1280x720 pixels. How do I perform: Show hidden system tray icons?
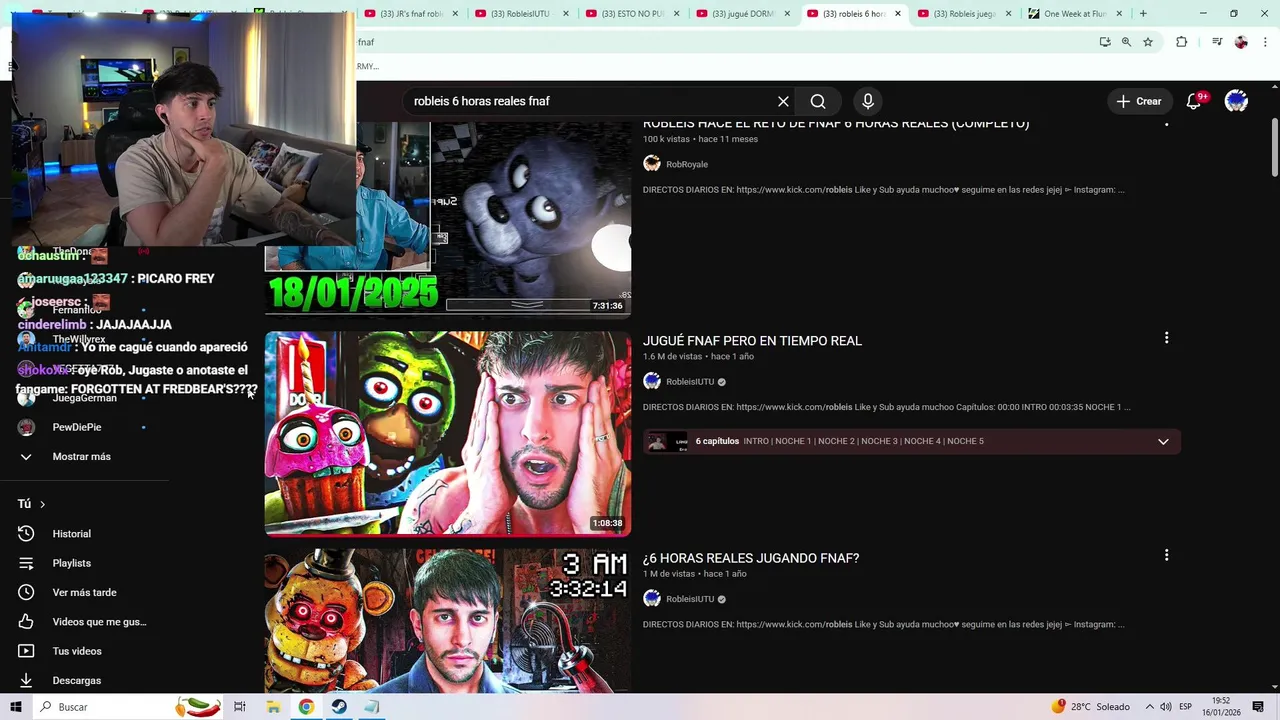1148,707
